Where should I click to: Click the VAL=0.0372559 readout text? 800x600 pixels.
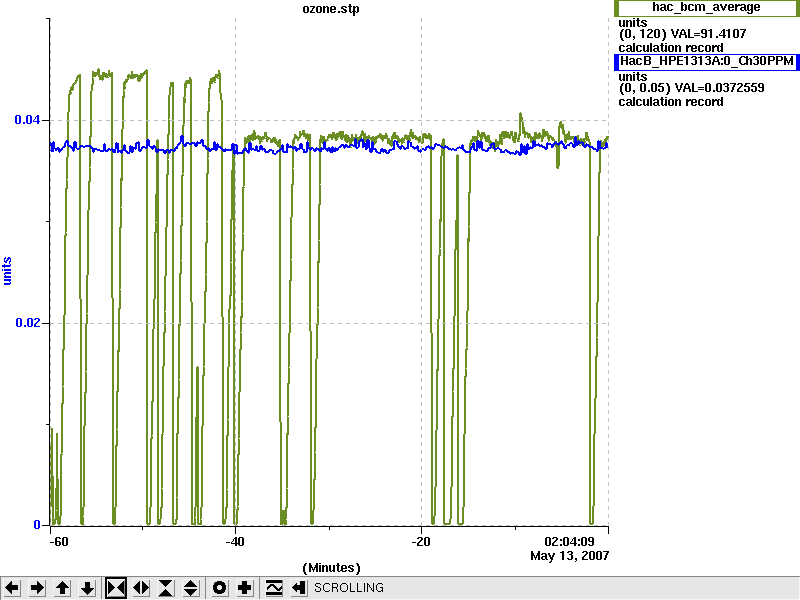pos(719,88)
